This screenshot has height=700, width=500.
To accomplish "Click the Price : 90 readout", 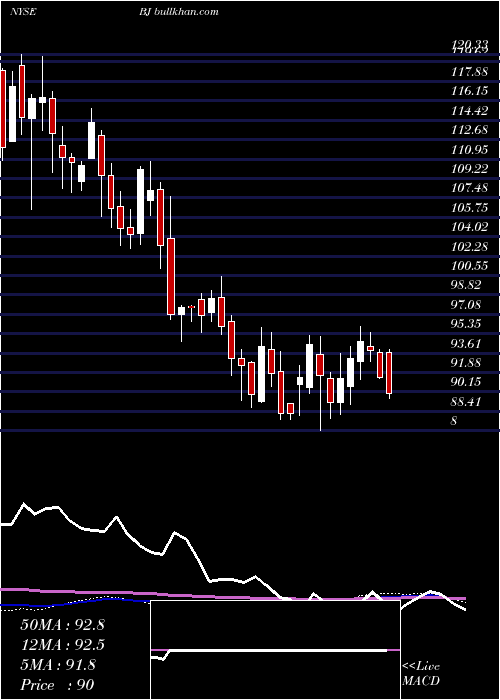I will coord(58,685).
